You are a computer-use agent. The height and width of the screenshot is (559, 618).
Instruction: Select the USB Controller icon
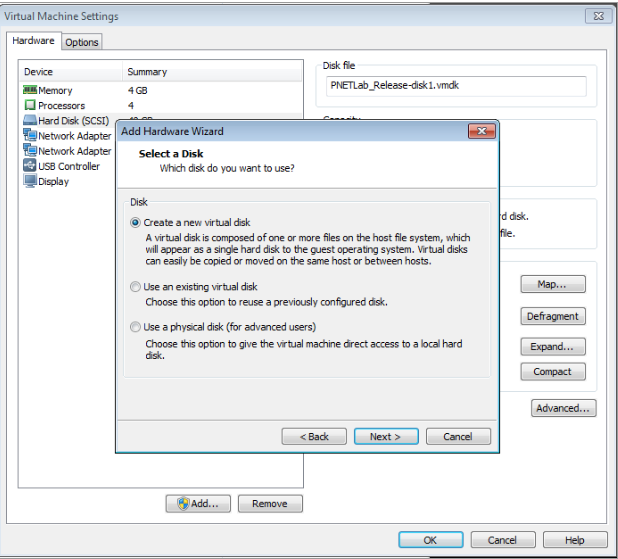(30, 166)
